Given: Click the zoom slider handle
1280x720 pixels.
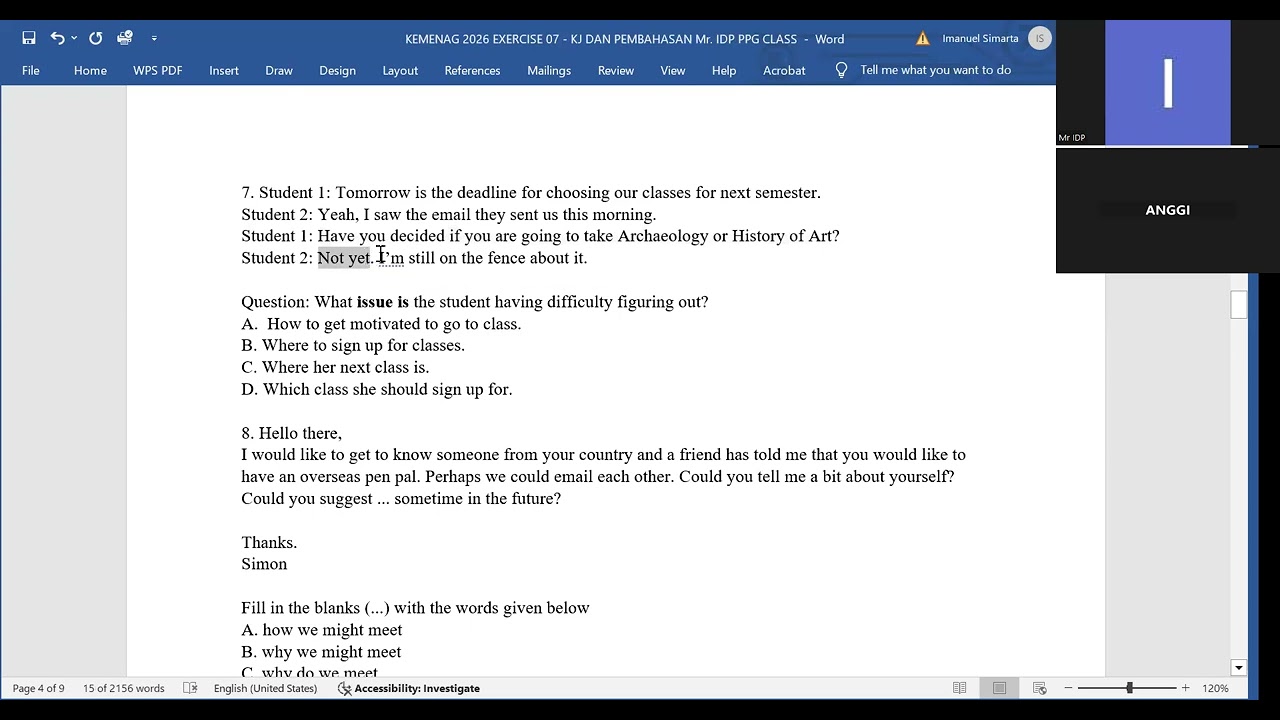Looking at the screenshot, I should coord(1130,688).
